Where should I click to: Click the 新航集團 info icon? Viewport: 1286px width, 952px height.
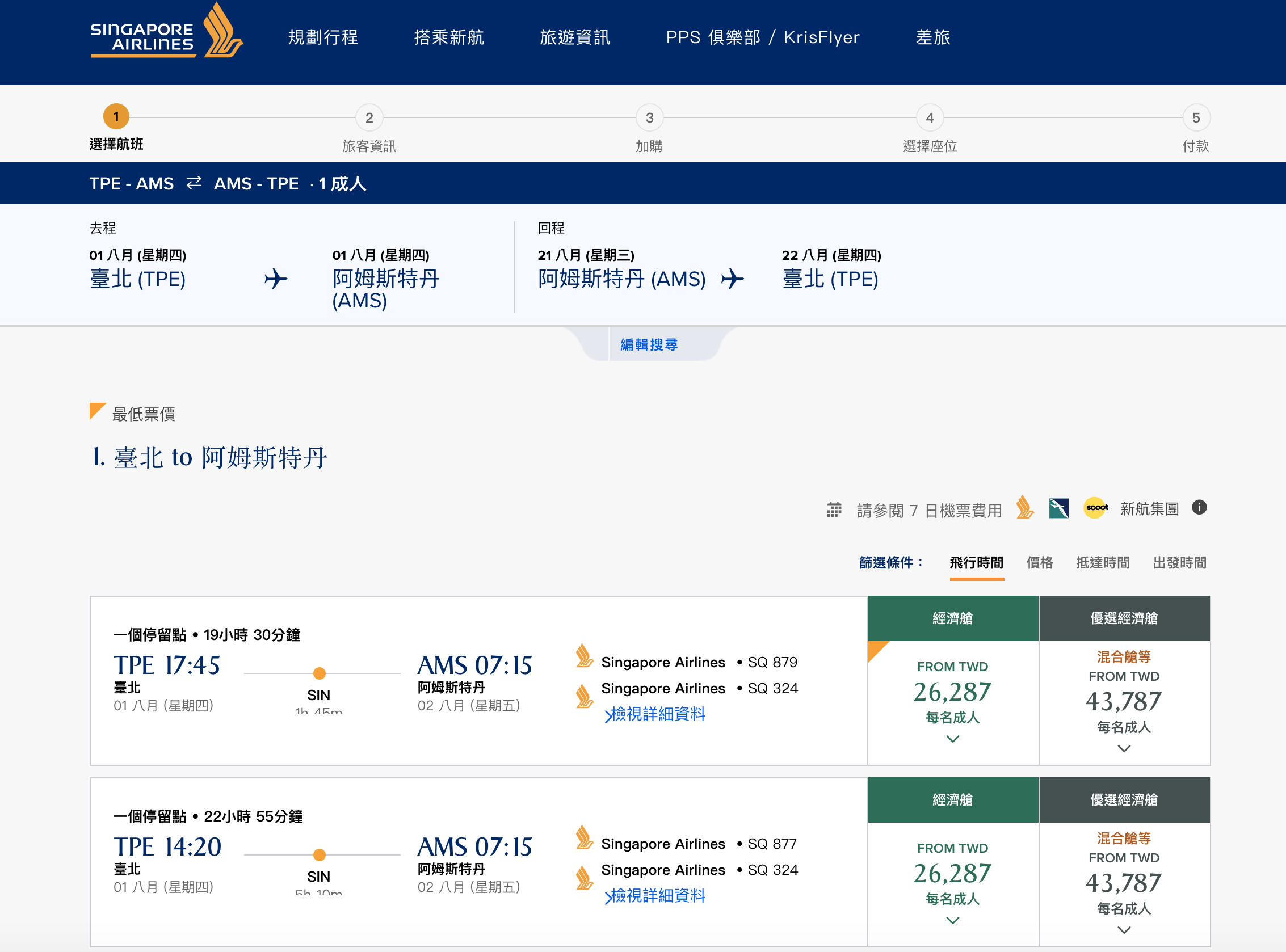point(1200,507)
